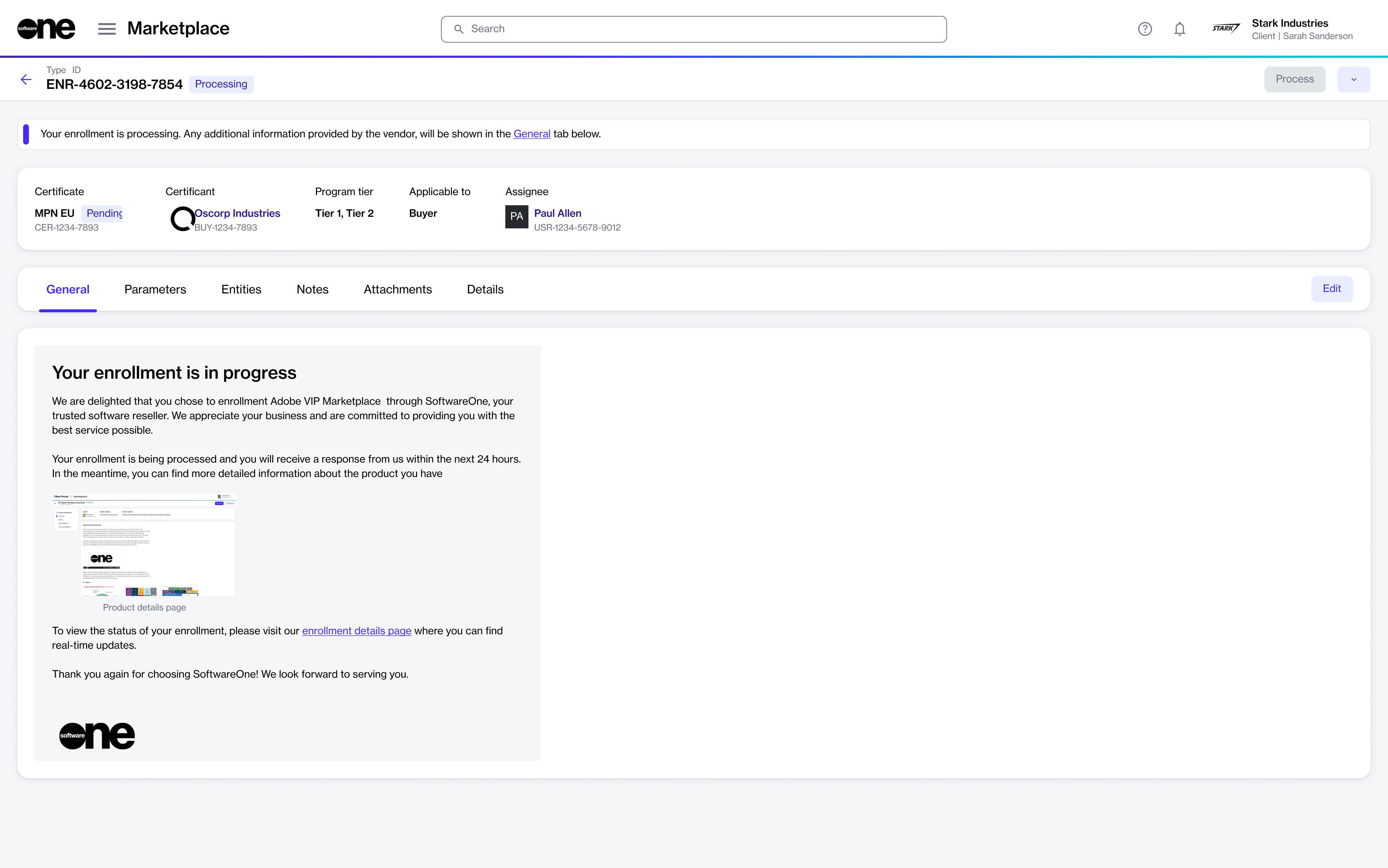This screenshot has width=1388, height=868.
Task: Open the Product details page thumbnail
Action: [x=144, y=544]
